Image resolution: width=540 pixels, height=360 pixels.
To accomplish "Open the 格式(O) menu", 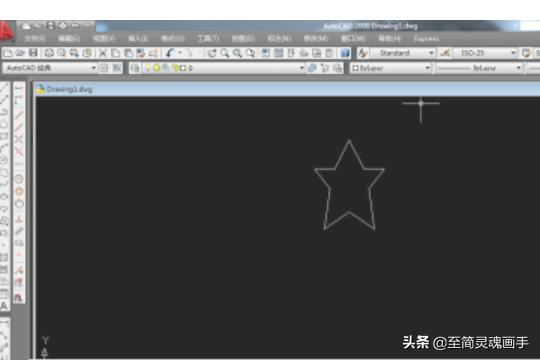I will [x=173, y=39].
